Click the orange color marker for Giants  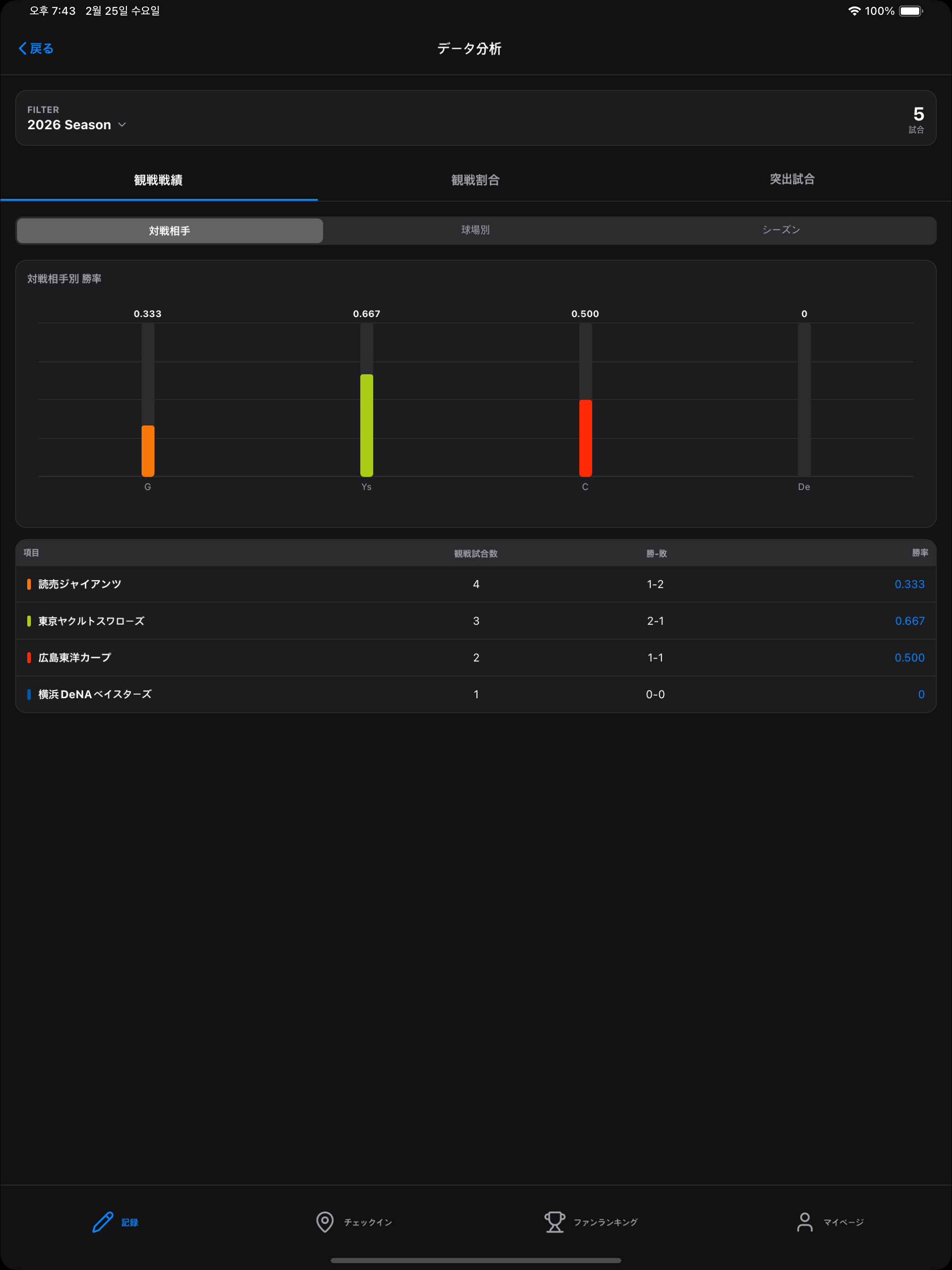[x=29, y=584]
